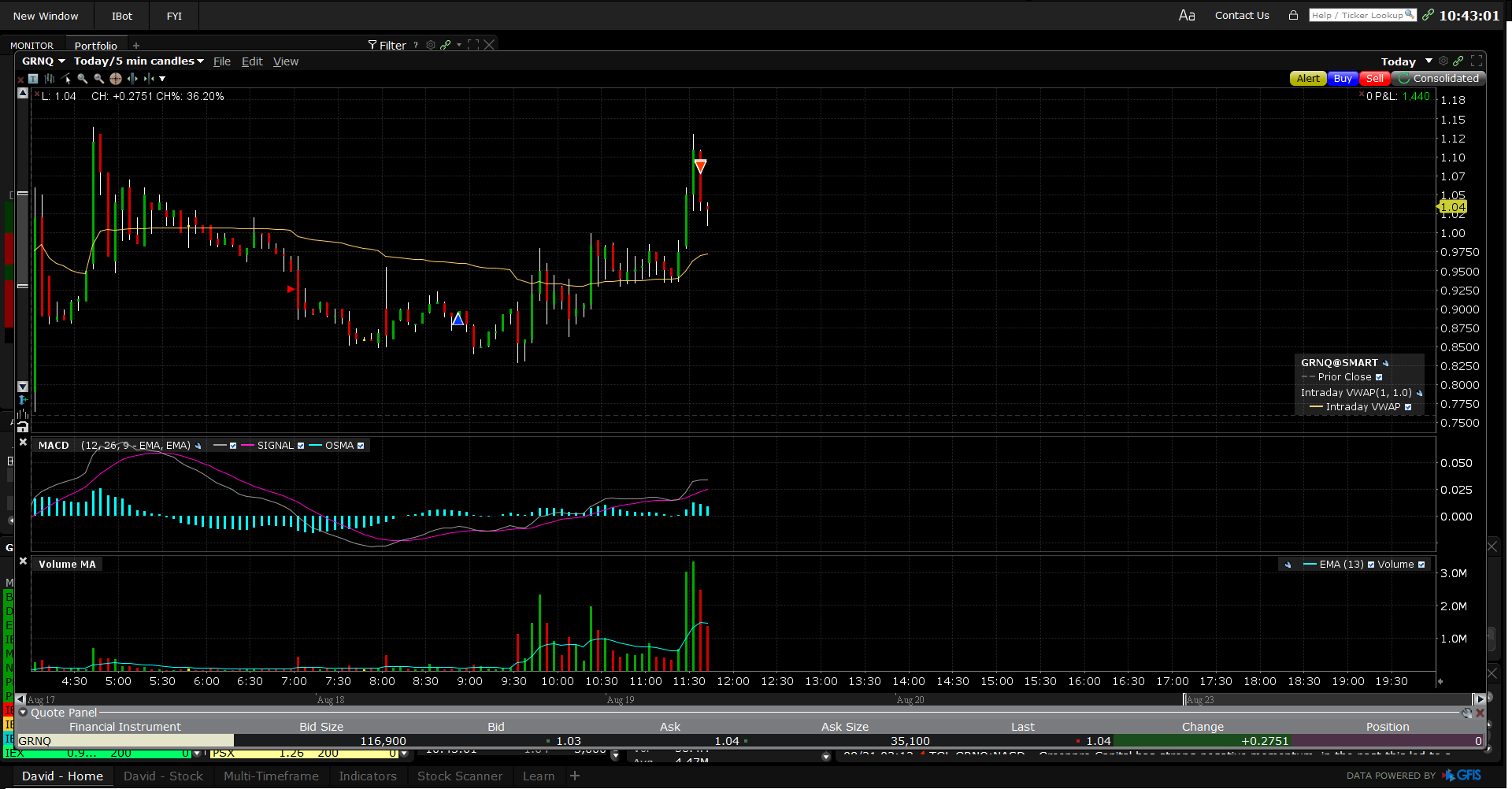
Task: Open FYI notifications in top bar
Action: [174, 16]
